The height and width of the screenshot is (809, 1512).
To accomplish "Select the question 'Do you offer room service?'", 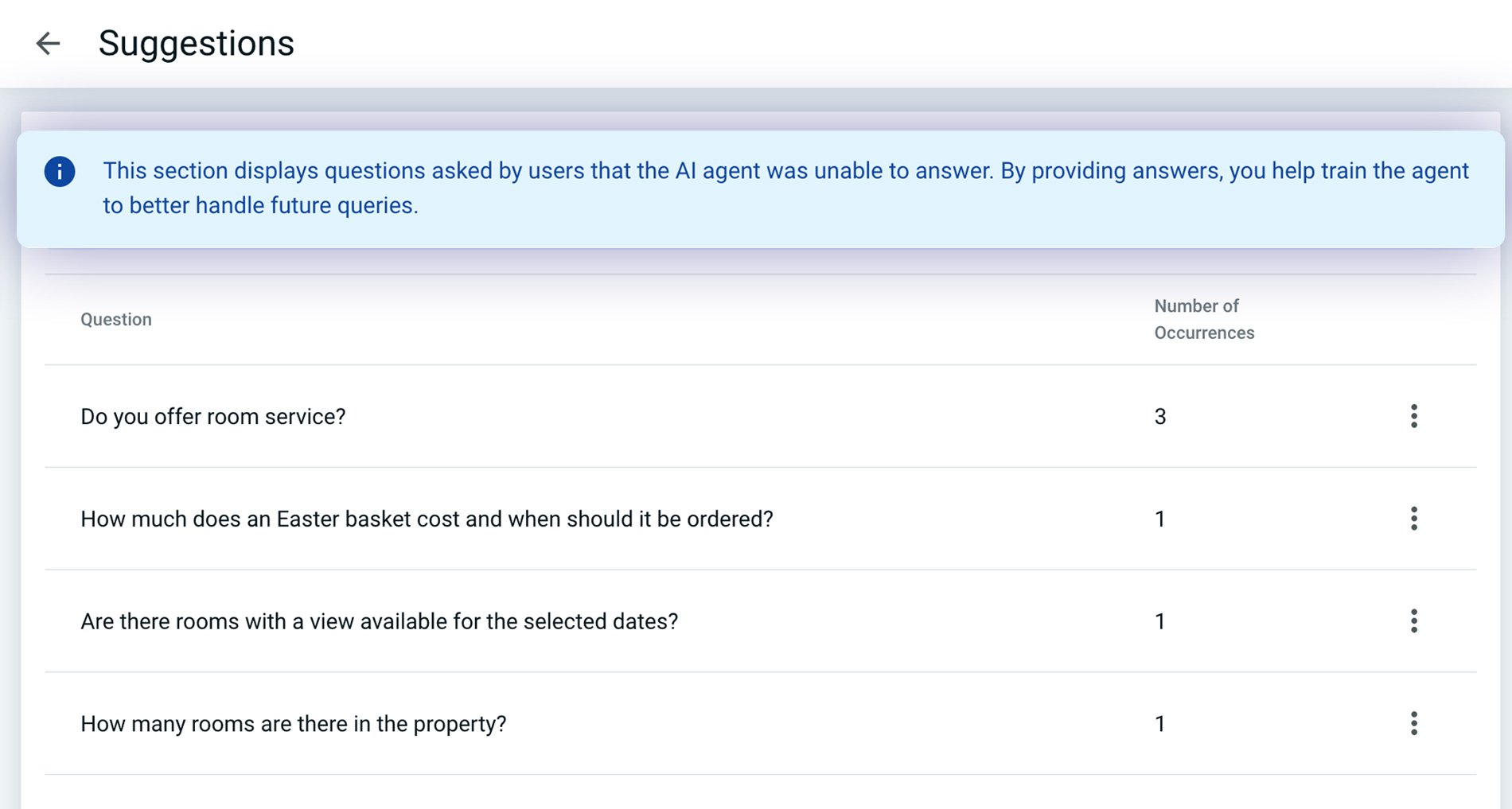I will click(x=213, y=416).
